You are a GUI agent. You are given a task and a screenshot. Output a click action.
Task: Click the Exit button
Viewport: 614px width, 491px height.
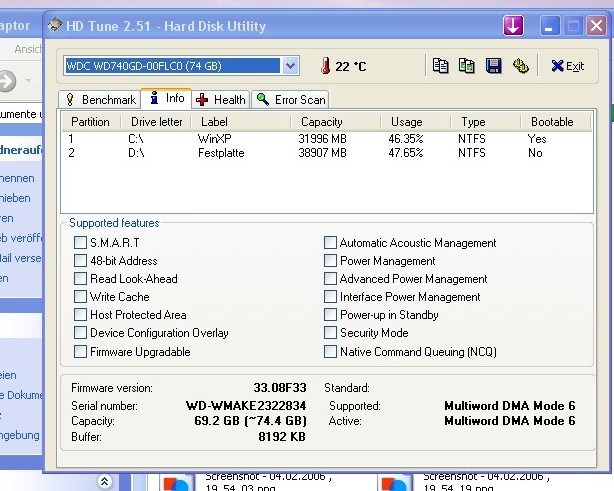pos(567,66)
